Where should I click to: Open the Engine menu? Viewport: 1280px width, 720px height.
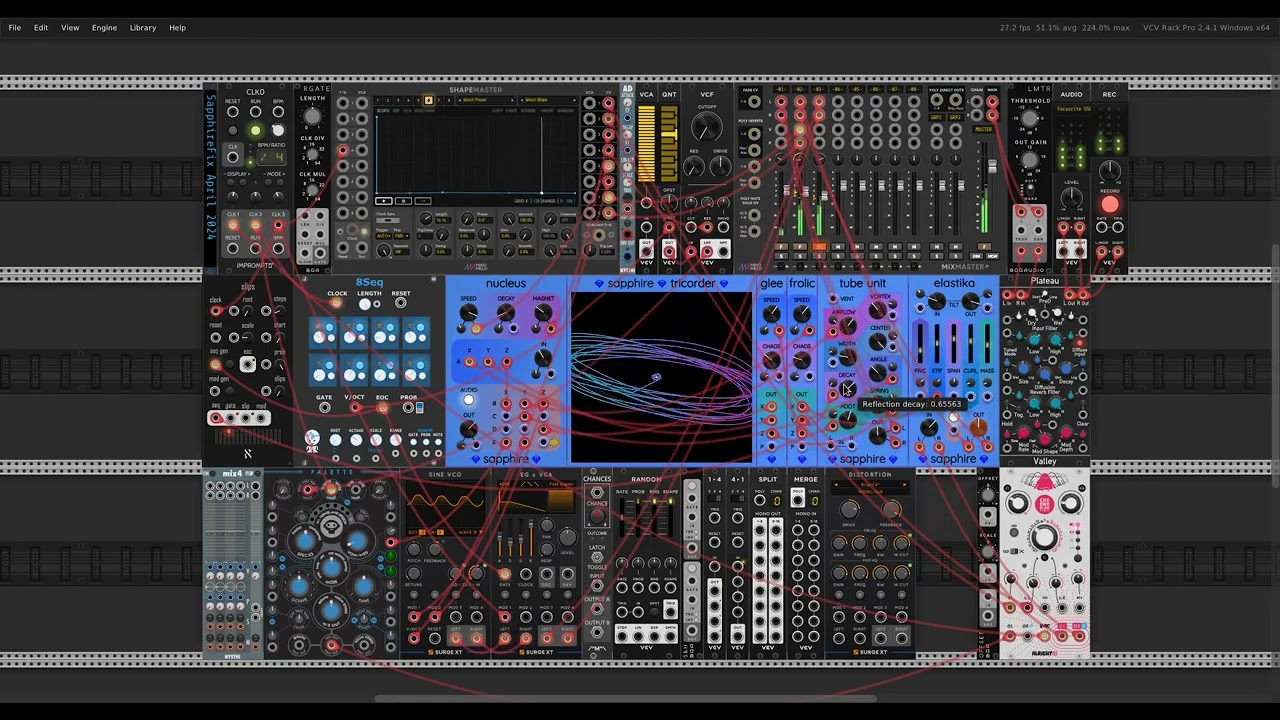tap(104, 27)
